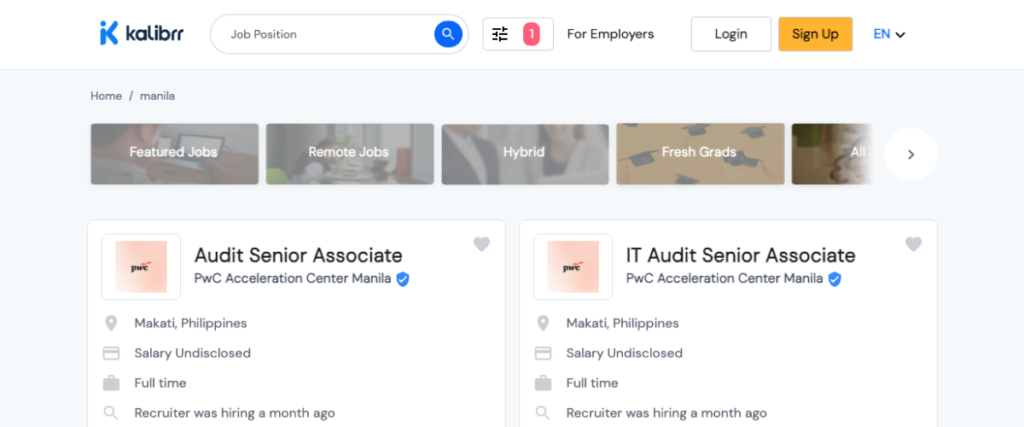The height and width of the screenshot is (427, 1024).
Task: Click the red filter count badge
Action: click(532, 34)
